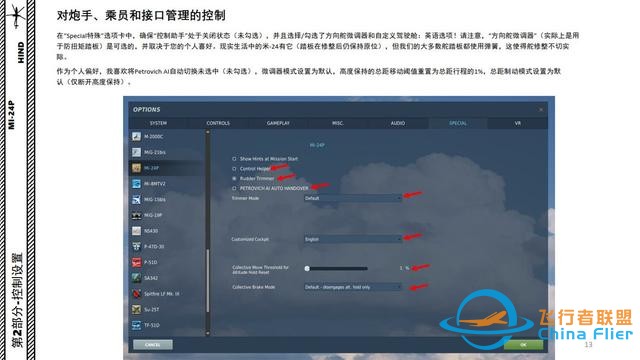
Task: Click the Mi-24P heading in Special panel
Action: point(317,145)
